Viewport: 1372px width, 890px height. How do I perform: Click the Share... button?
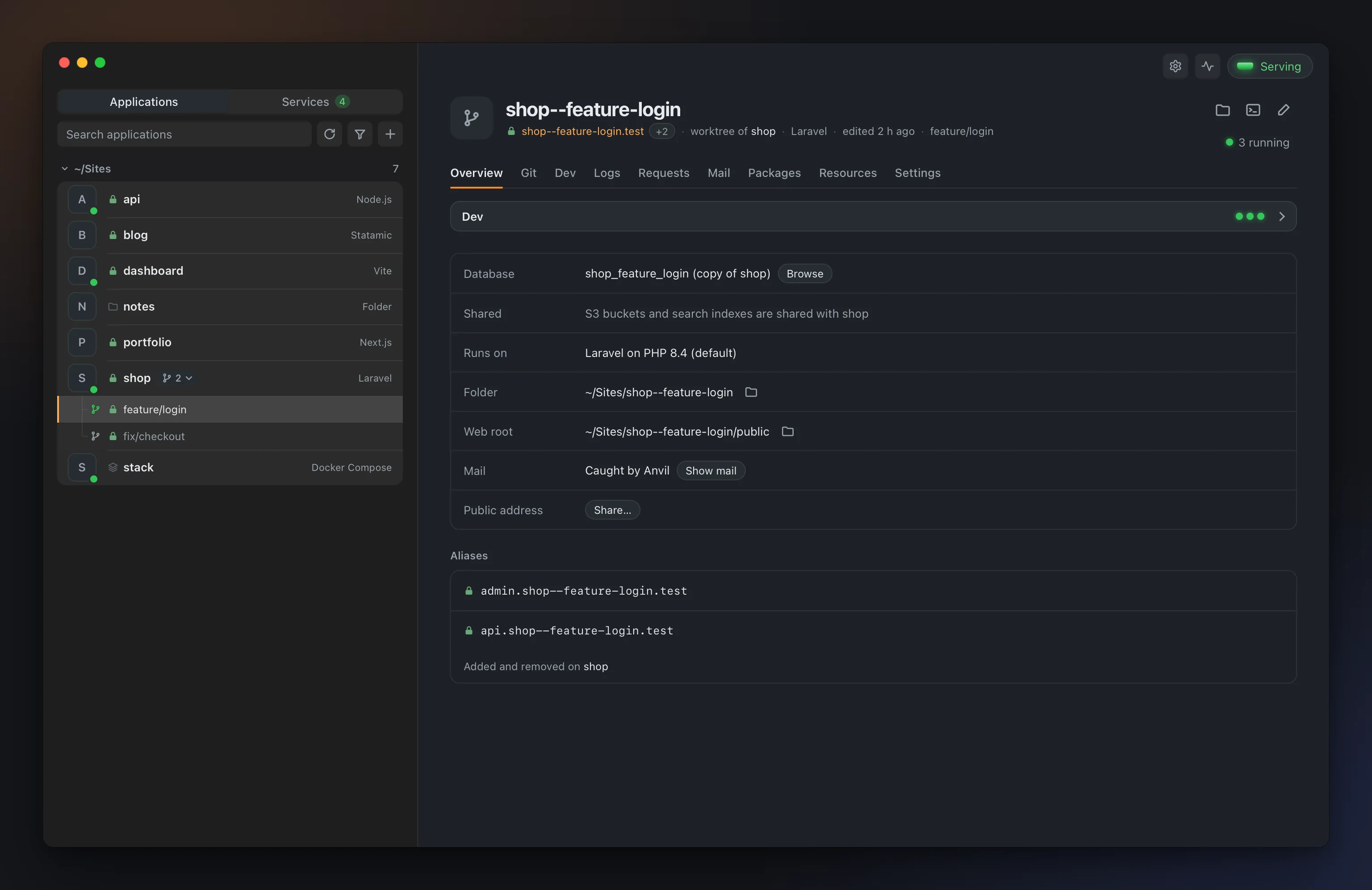point(612,510)
